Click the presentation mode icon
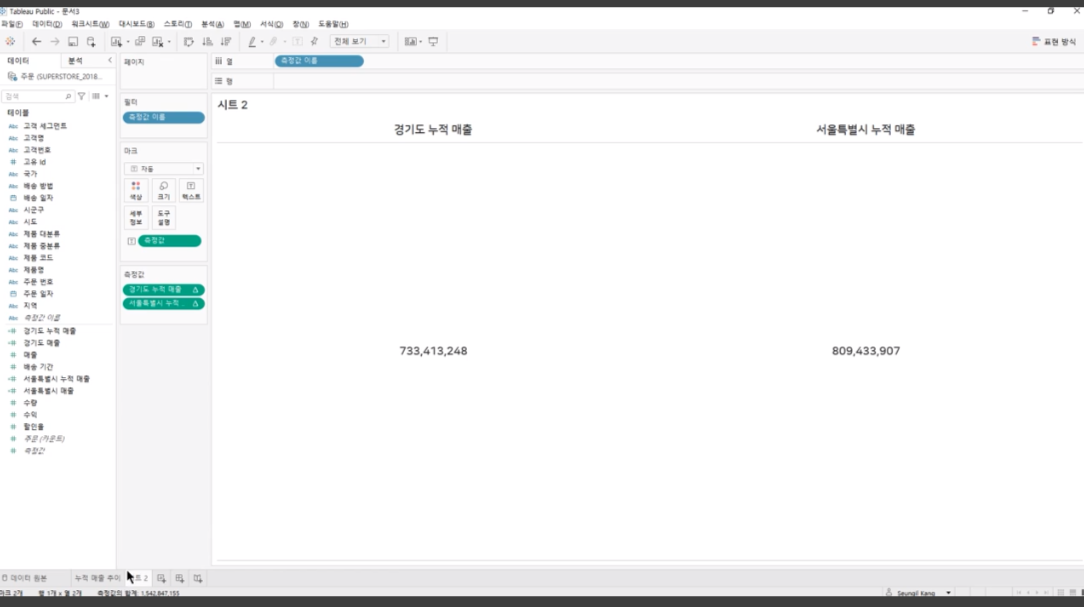 point(433,41)
